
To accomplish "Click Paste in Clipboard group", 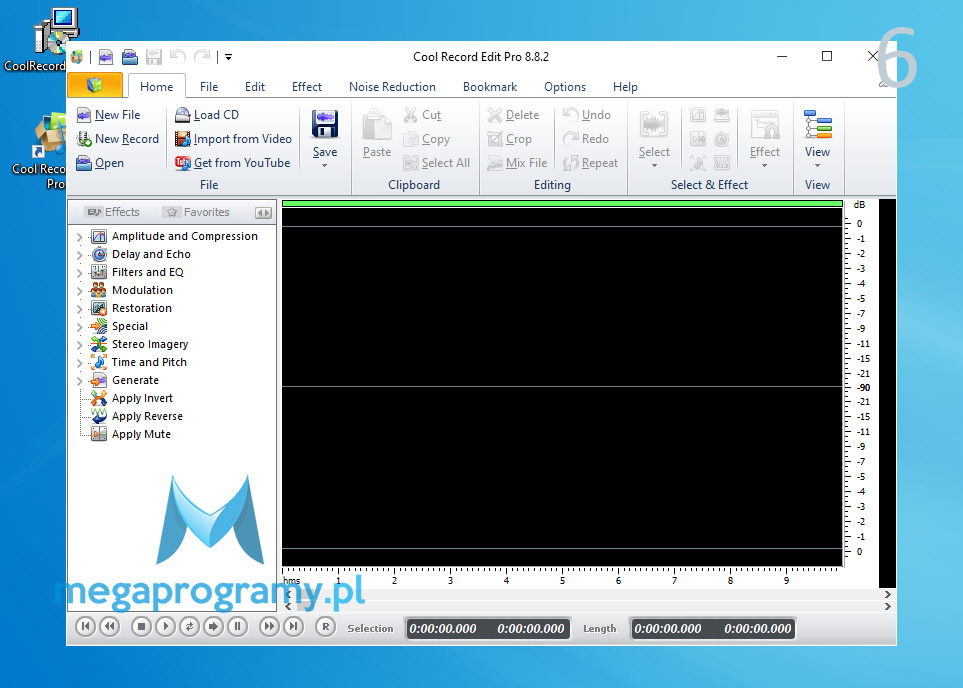I will [376, 133].
